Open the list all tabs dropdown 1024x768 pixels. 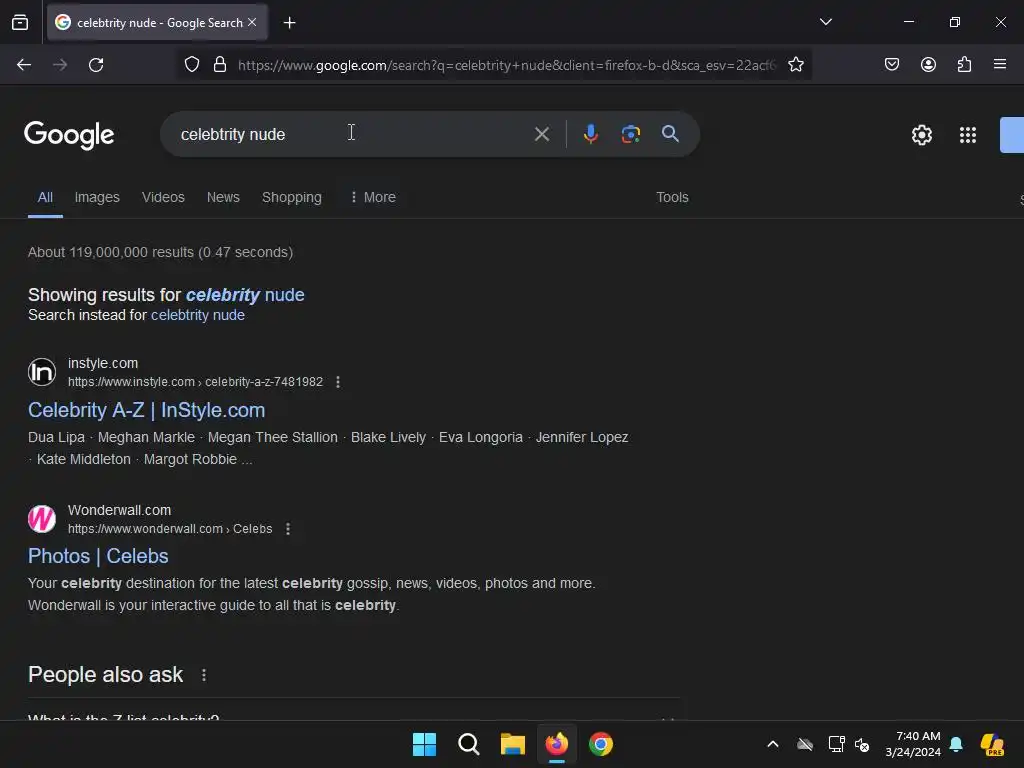pos(825,22)
